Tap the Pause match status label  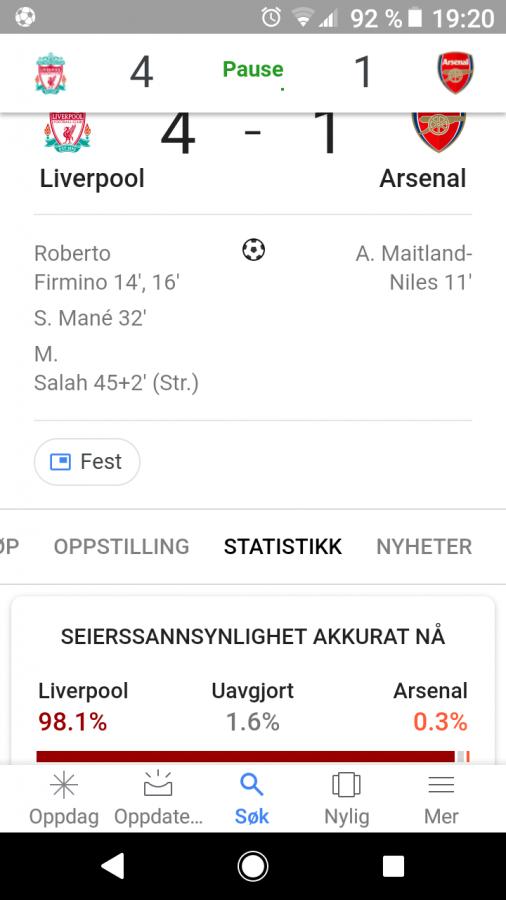pos(253,69)
